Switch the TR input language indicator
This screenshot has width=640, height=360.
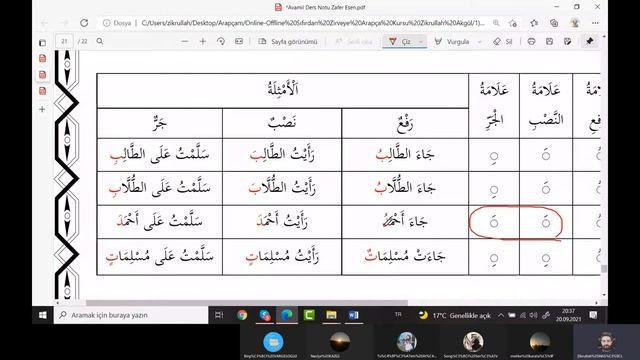pos(398,314)
